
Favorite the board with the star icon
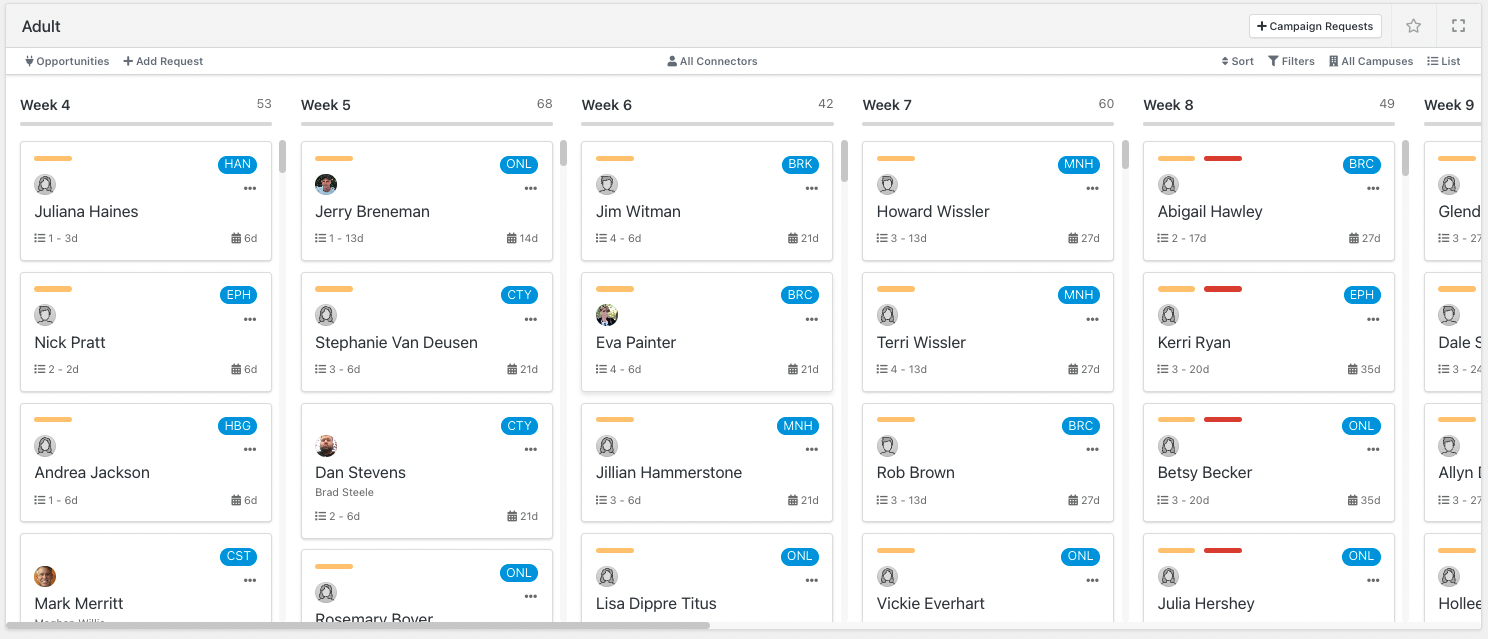[1413, 26]
